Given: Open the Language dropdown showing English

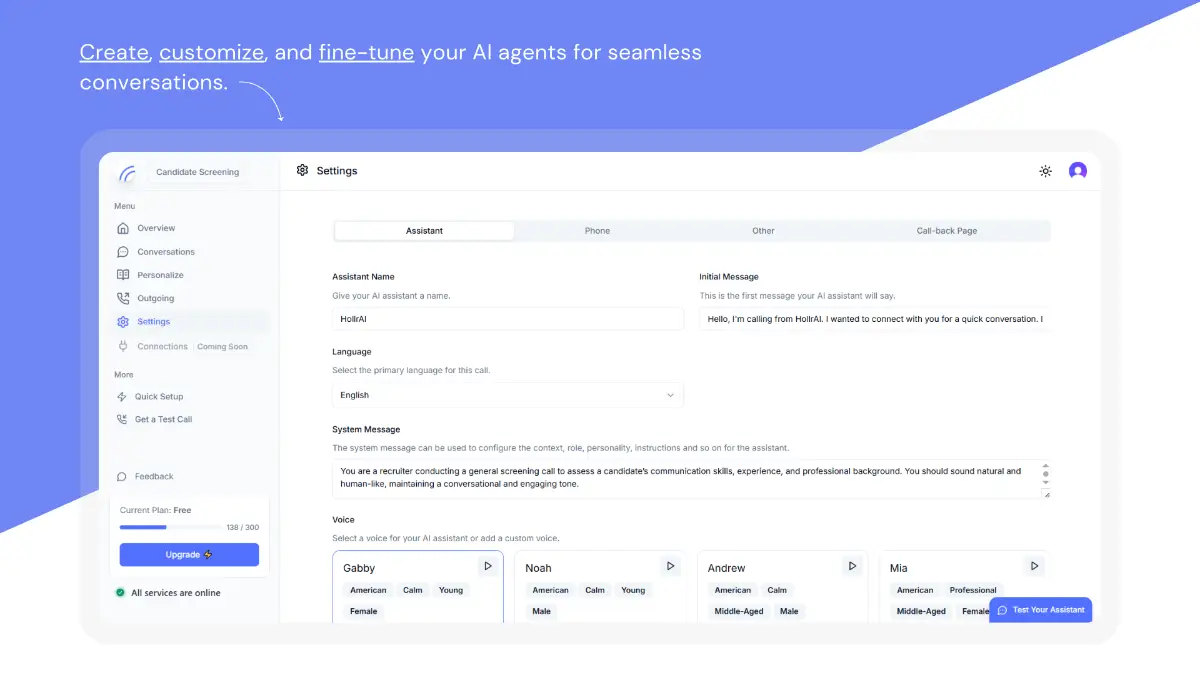Looking at the screenshot, I should [508, 395].
